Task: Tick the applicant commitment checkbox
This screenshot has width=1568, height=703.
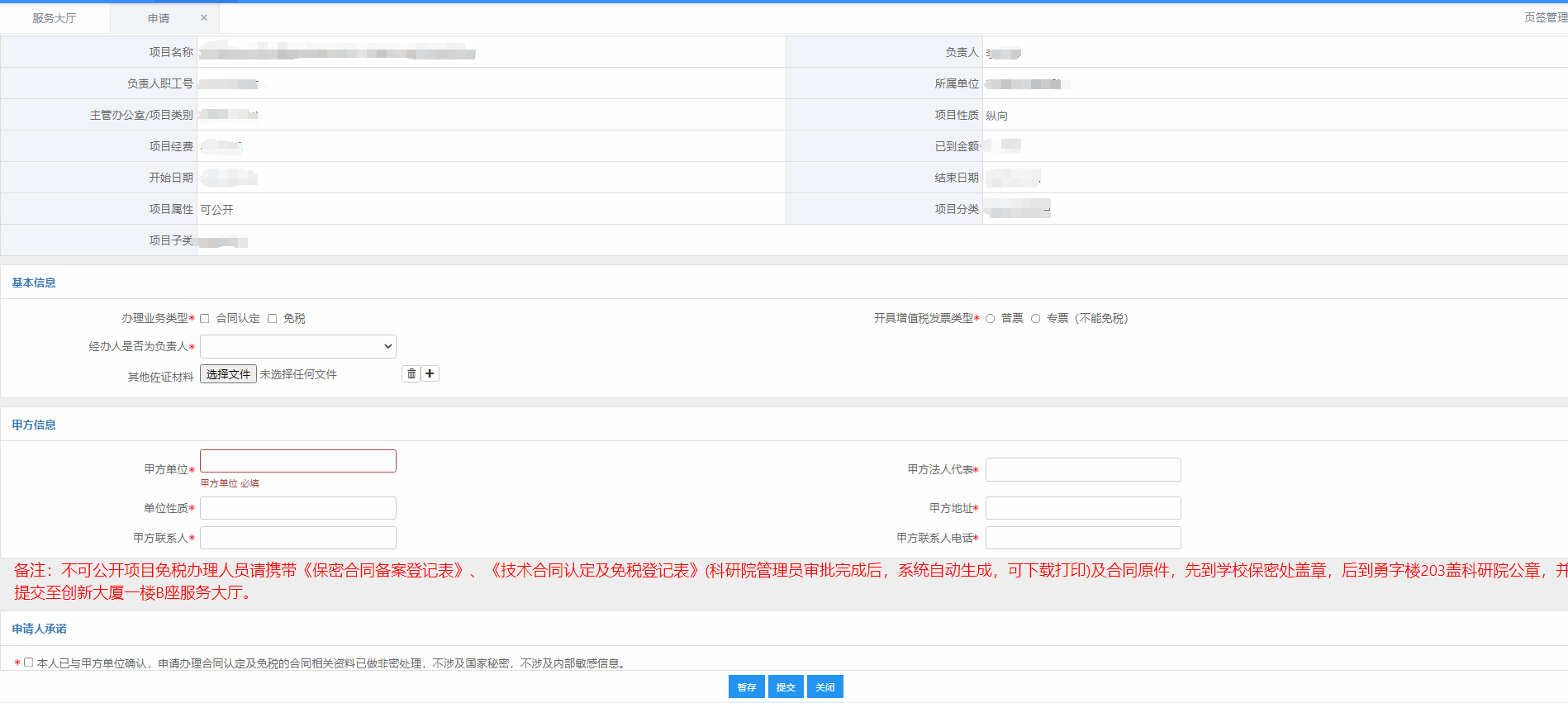Action: 29,663
